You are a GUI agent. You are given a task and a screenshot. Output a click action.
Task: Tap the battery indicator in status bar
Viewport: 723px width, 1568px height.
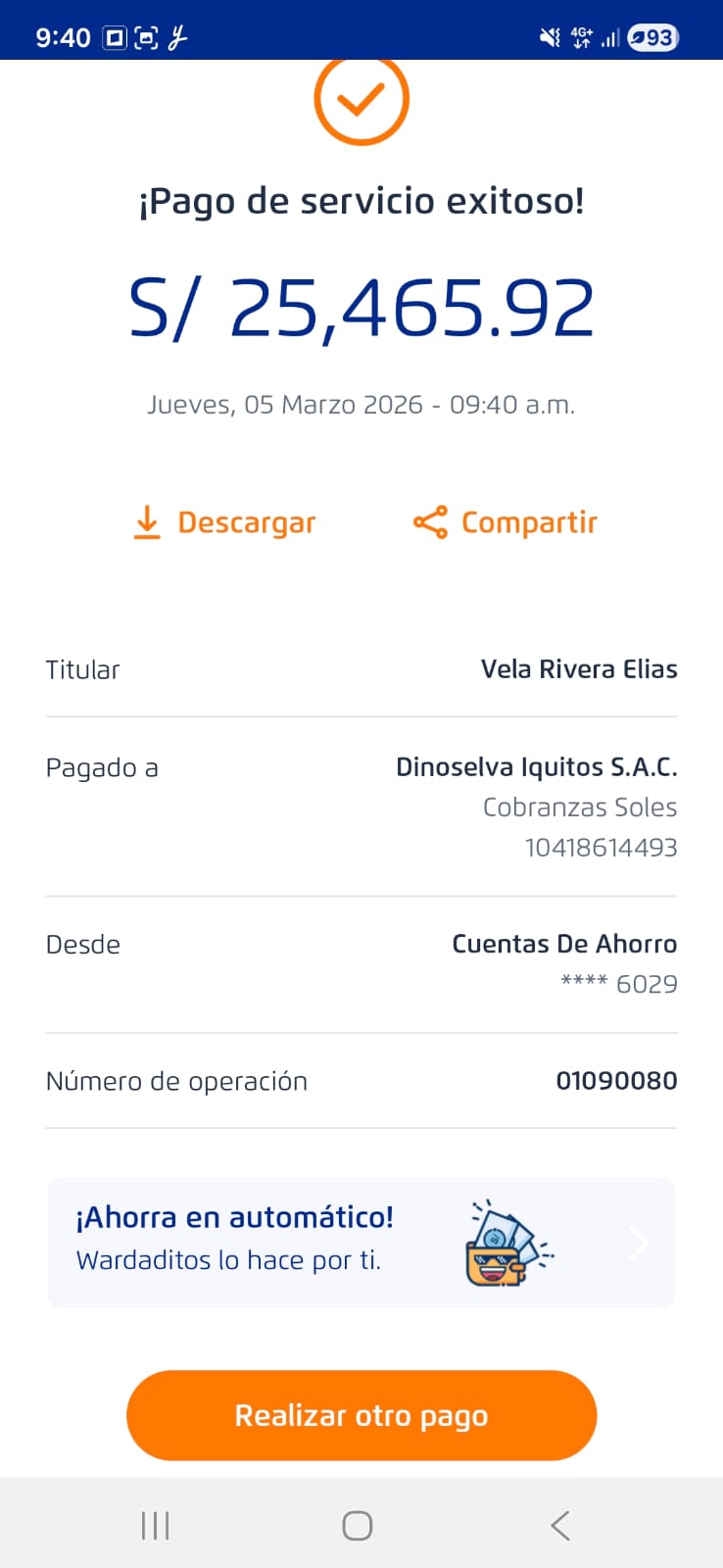[x=653, y=37]
